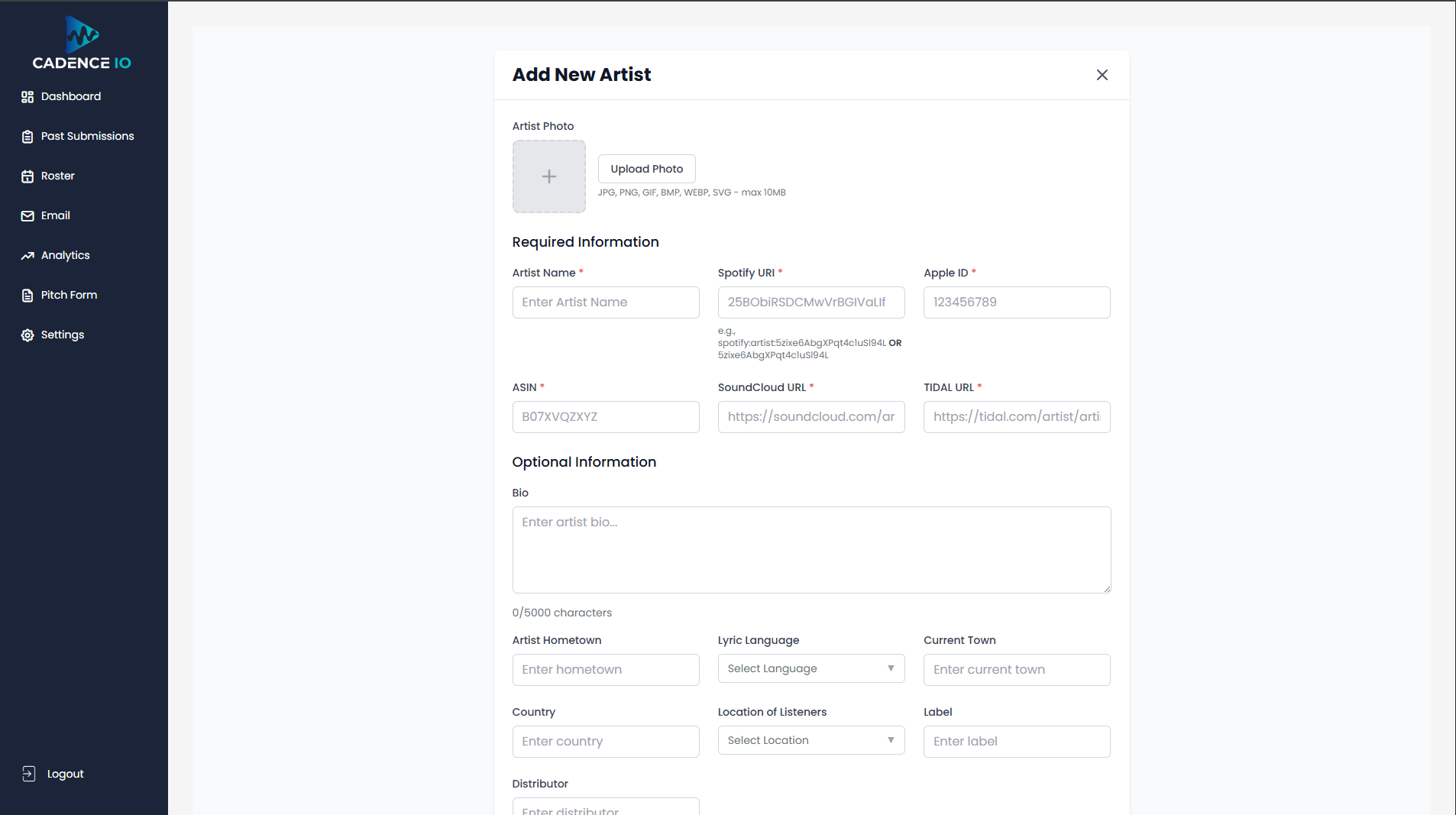Click the Analytics trend arrow icon
The width and height of the screenshot is (1456, 815).
[28, 256]
